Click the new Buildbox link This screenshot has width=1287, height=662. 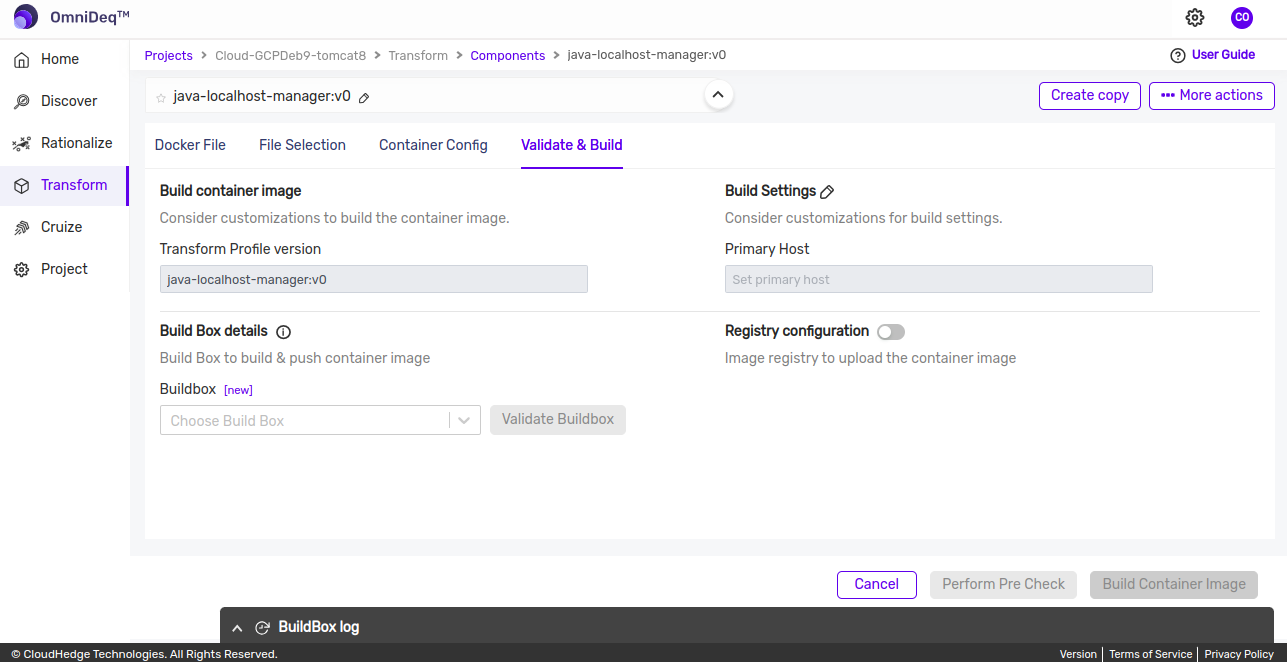point(238,390)
